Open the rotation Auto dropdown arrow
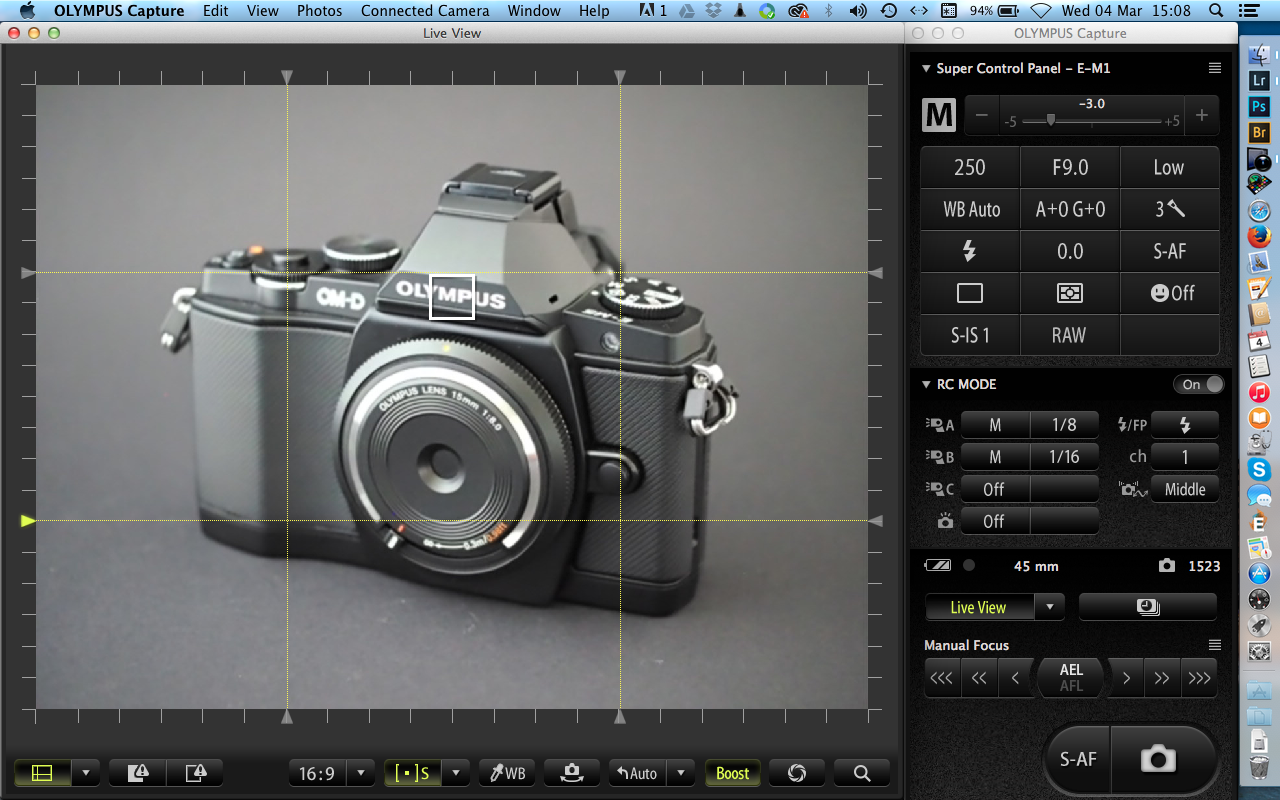1280x800 pixels. [x=681, y=773]
